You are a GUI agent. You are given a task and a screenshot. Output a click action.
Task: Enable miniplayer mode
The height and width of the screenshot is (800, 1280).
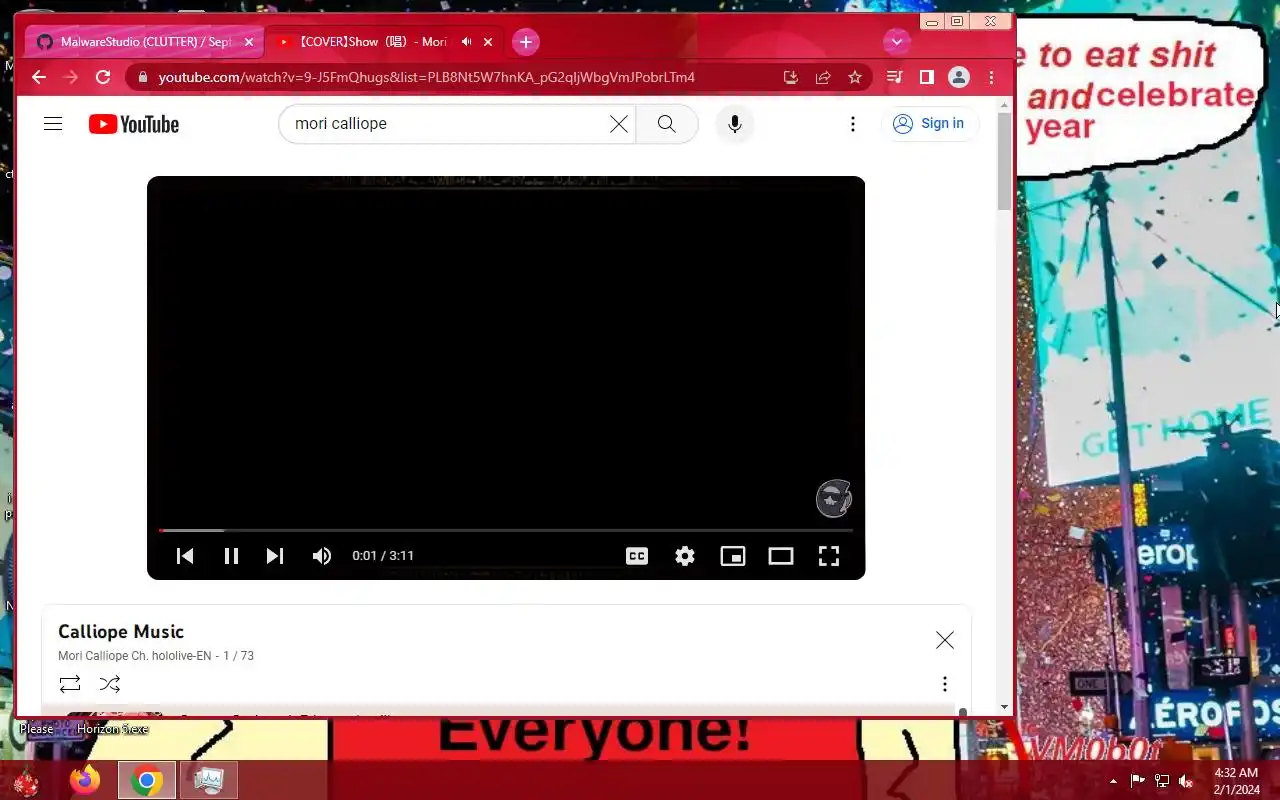pyautogui.click(x=733, y=556)
